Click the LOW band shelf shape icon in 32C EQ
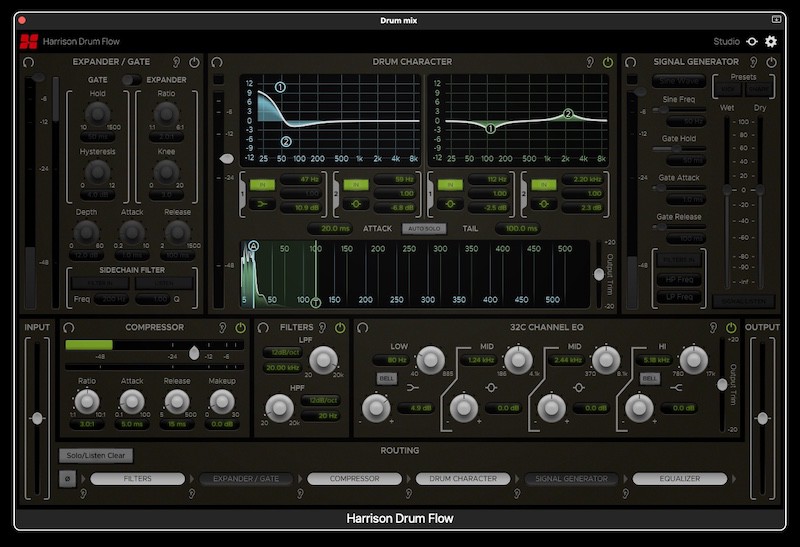Image resolution: width=800 pixels, height=547 pixels. click(413, 388)
